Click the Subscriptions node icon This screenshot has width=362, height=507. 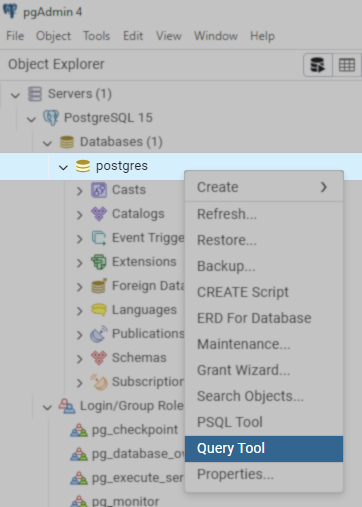coord(99,382)
